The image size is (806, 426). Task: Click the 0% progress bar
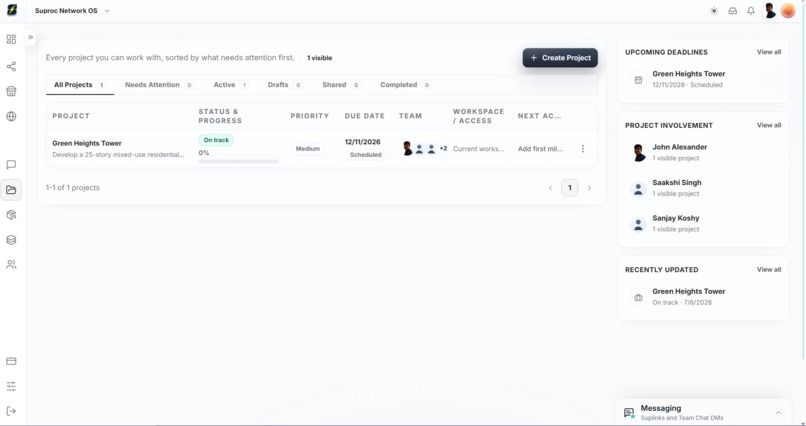[x=239, y=161]
